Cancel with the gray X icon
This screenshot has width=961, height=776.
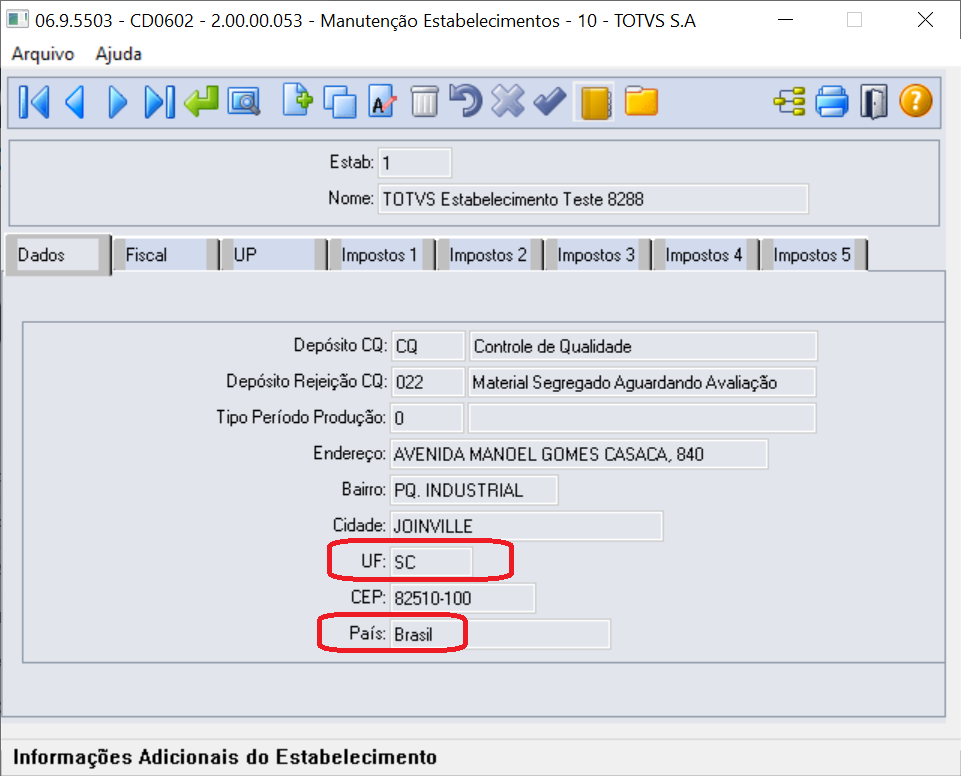(508, 101)
